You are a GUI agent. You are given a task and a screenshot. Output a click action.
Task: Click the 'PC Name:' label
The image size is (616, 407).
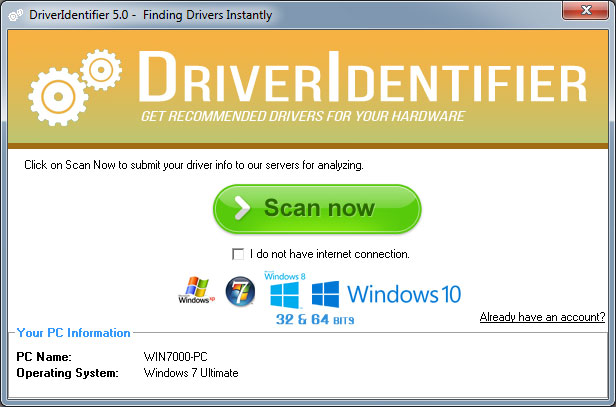44,357
